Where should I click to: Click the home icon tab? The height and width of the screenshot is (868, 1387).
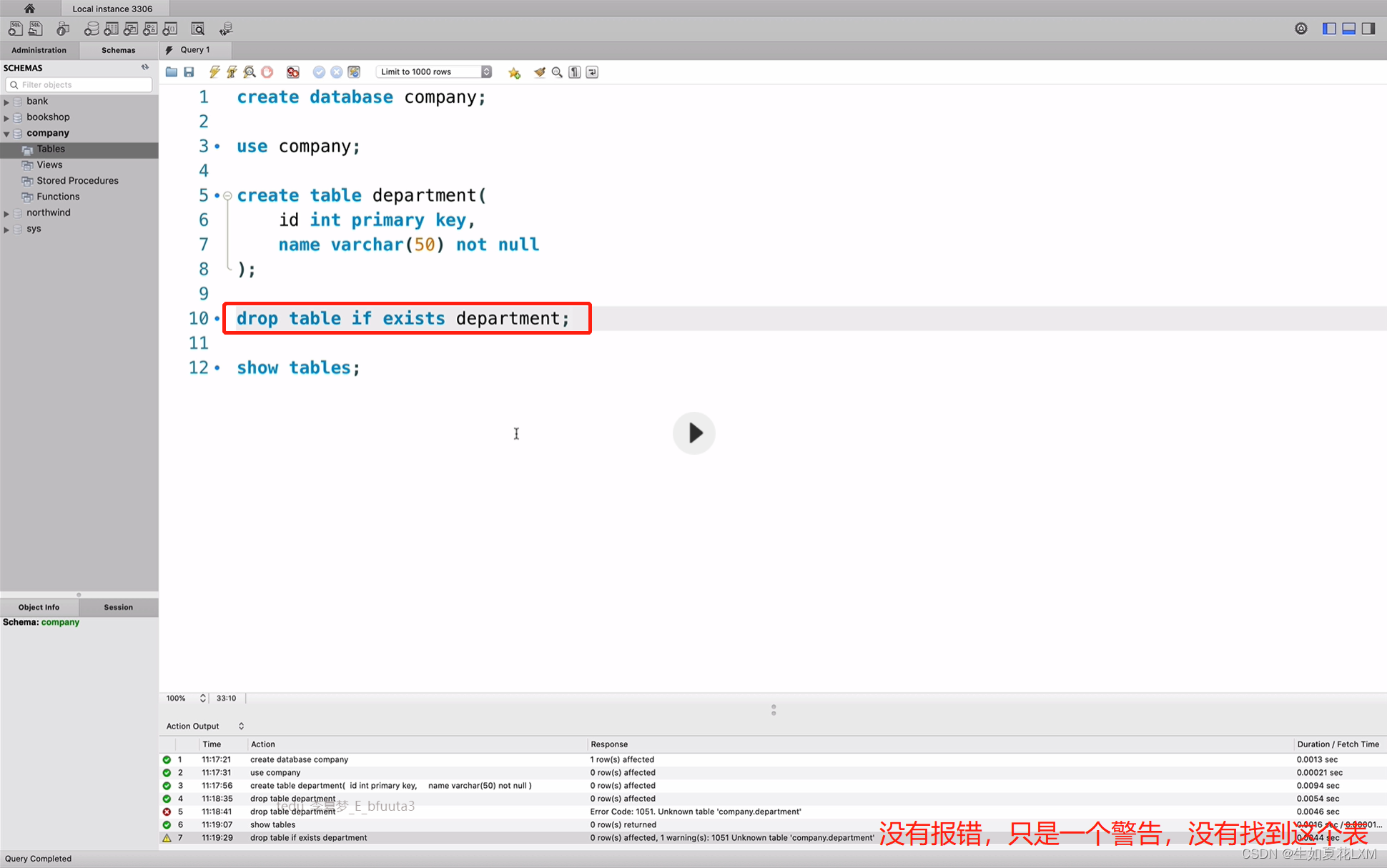pyautogui.click(x=29, y=9)
